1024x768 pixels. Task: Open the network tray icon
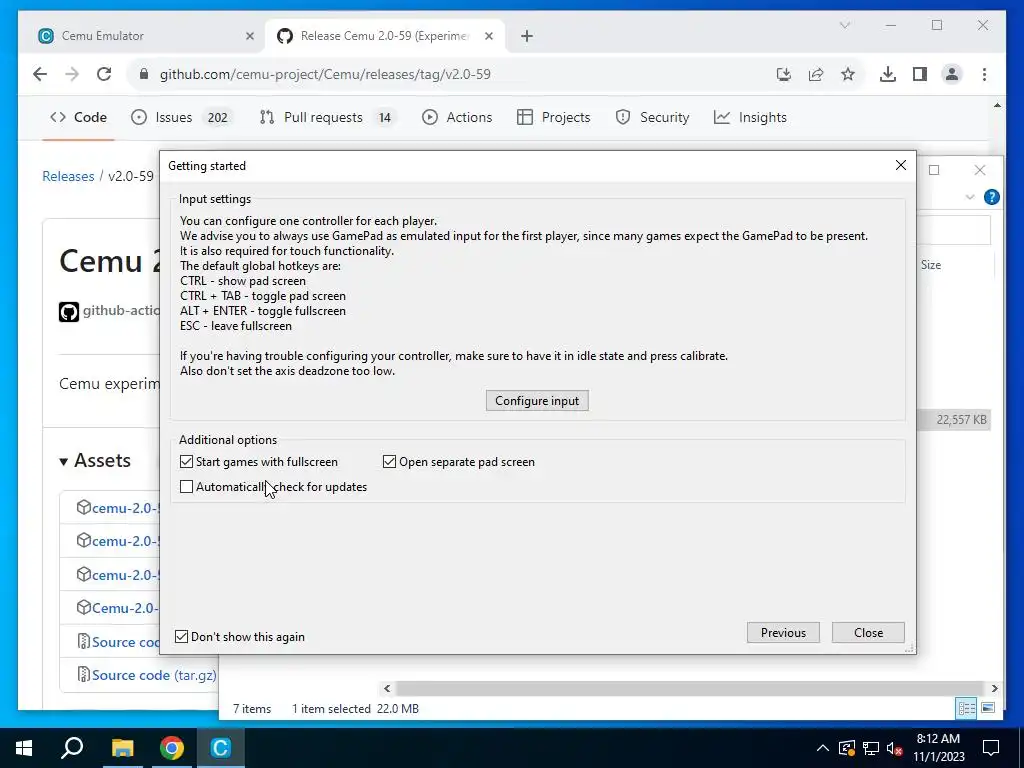coord(871,748)
